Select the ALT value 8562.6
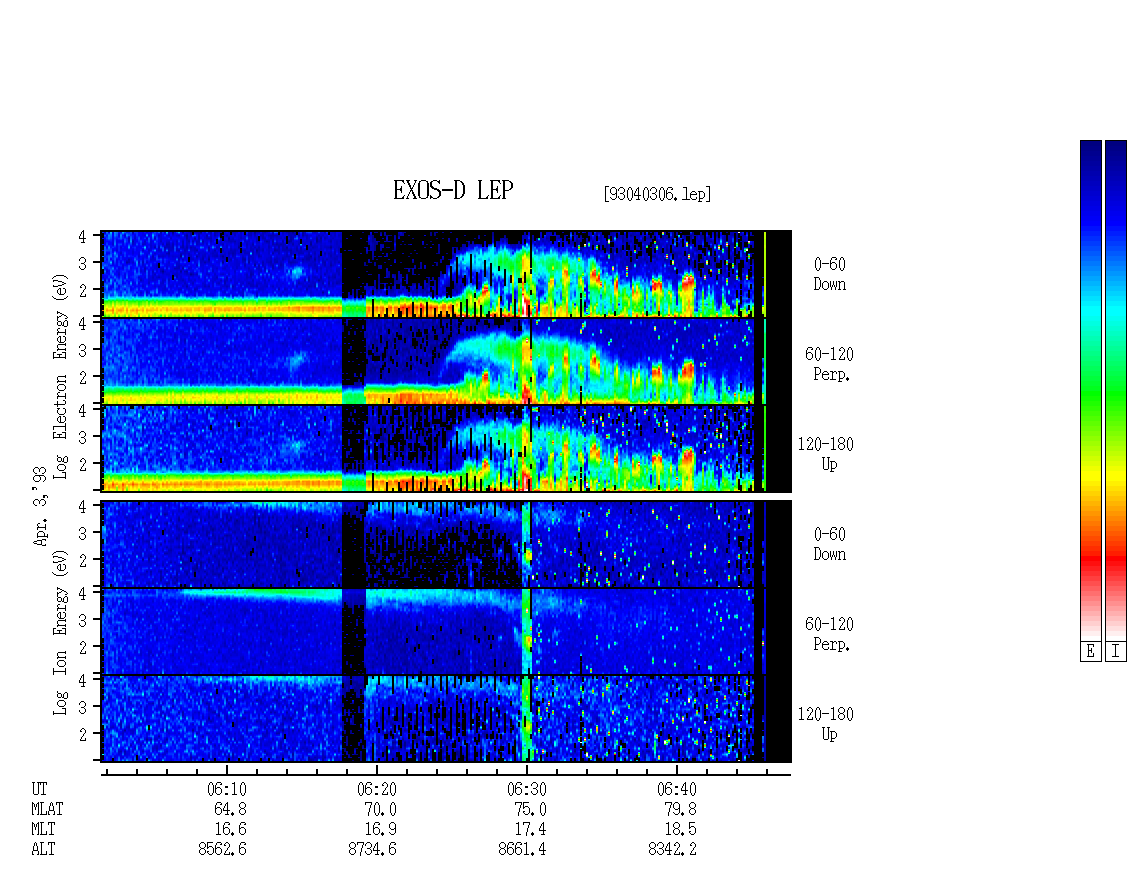 click(x=222, y=849)
